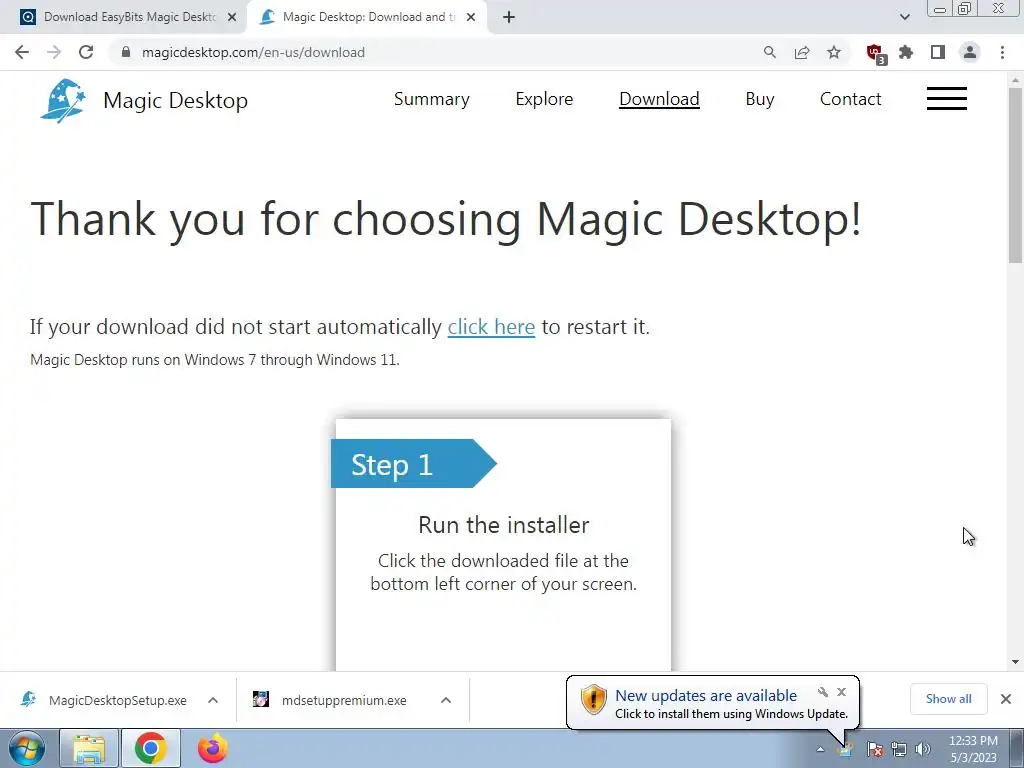Open a new tab with plus button
Image resolution: width=1024 pixels, height=768 pixels.
tap(509, 17)
